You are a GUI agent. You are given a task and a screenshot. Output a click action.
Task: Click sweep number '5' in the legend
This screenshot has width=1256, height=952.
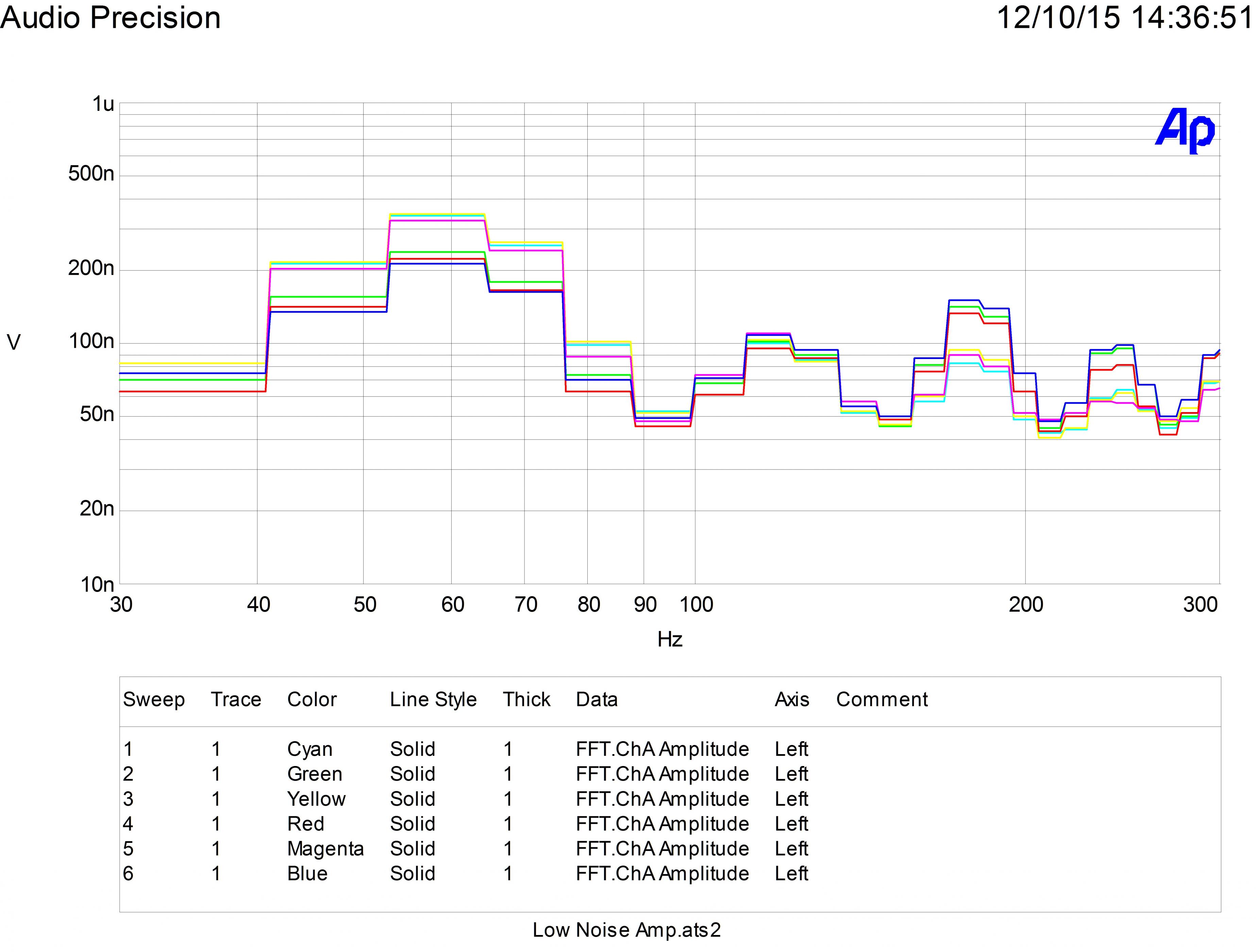coord(128,849)
